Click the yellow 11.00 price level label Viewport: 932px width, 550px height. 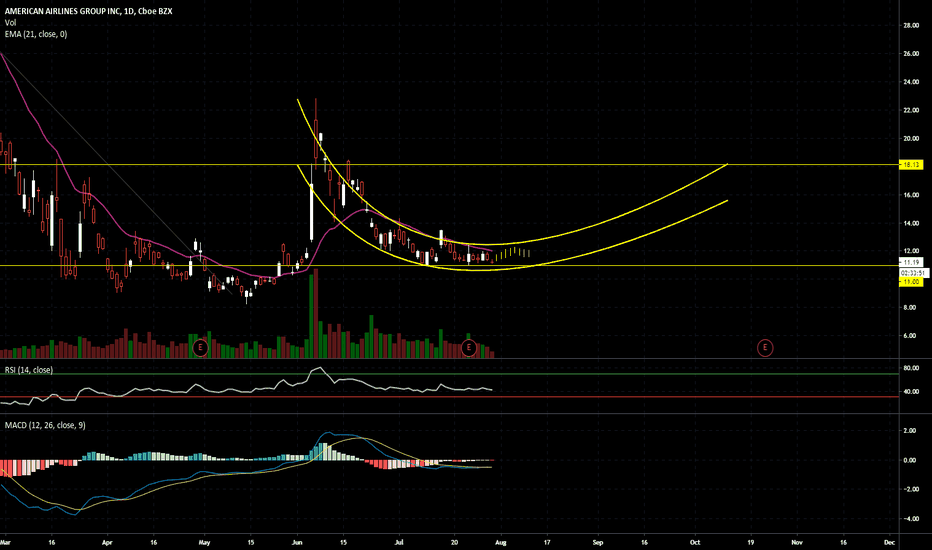(x=911, y=282)
